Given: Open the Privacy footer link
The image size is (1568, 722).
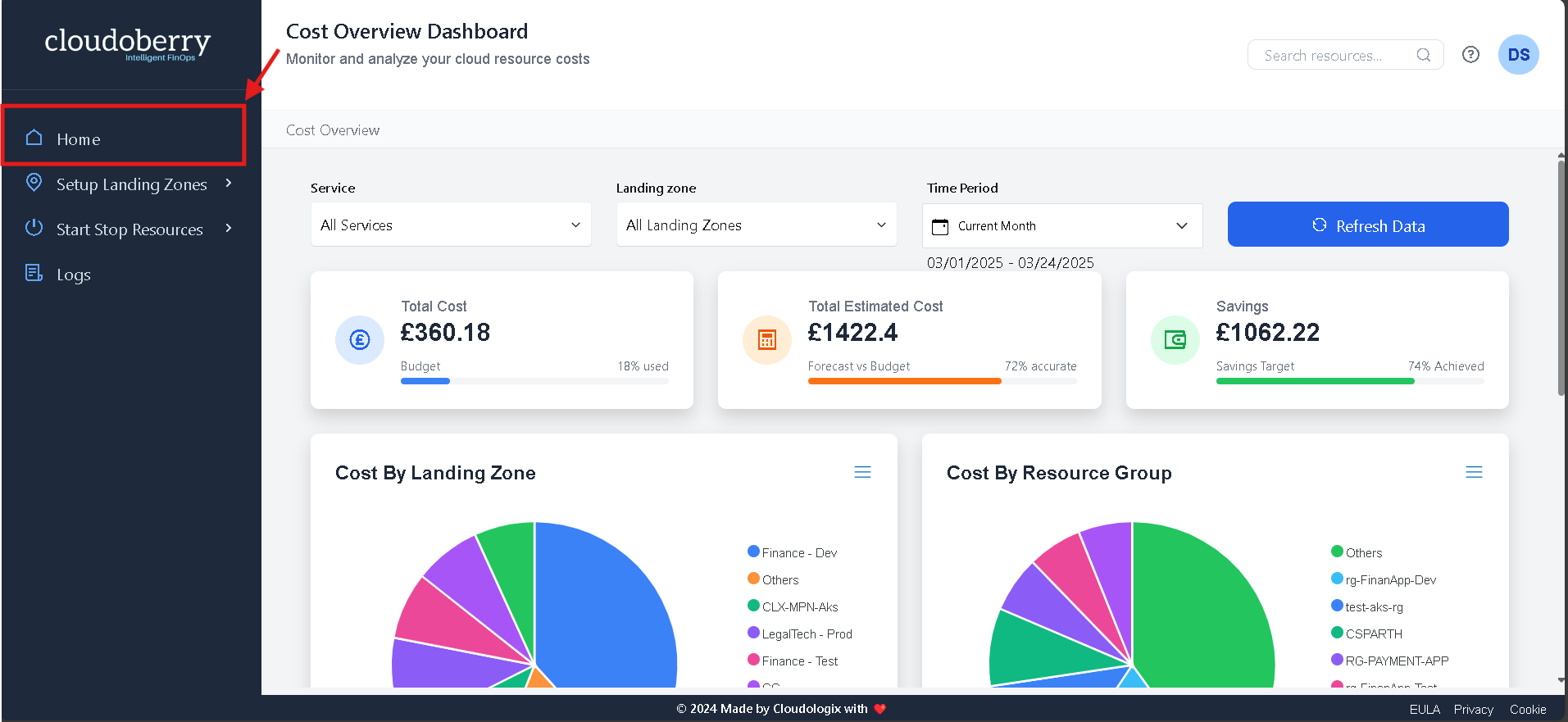Looking at the screenshot, I should click(x=1474, y=710).
